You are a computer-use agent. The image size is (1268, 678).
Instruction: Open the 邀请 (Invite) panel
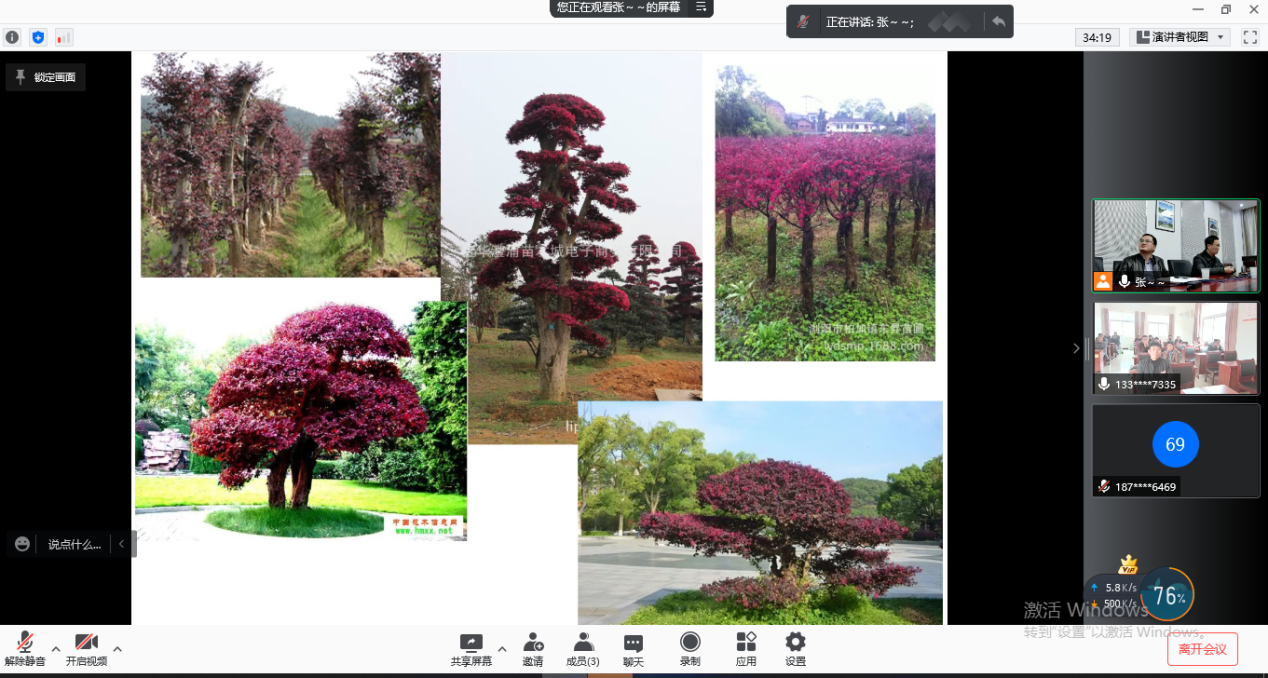(533, 649)
